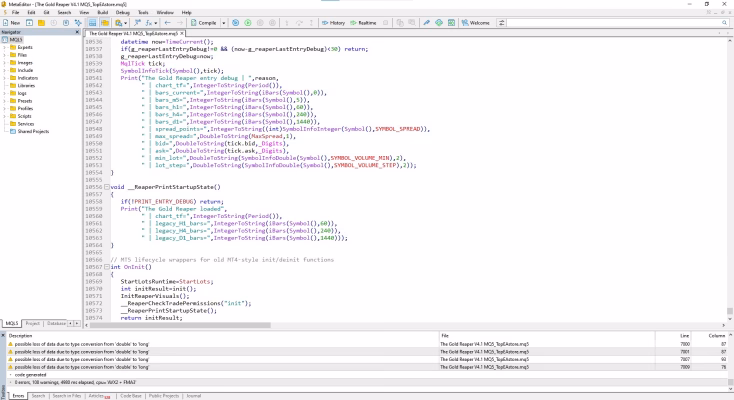
Task: Switch to Database tab in Navigator
Action: coord(56,323)
